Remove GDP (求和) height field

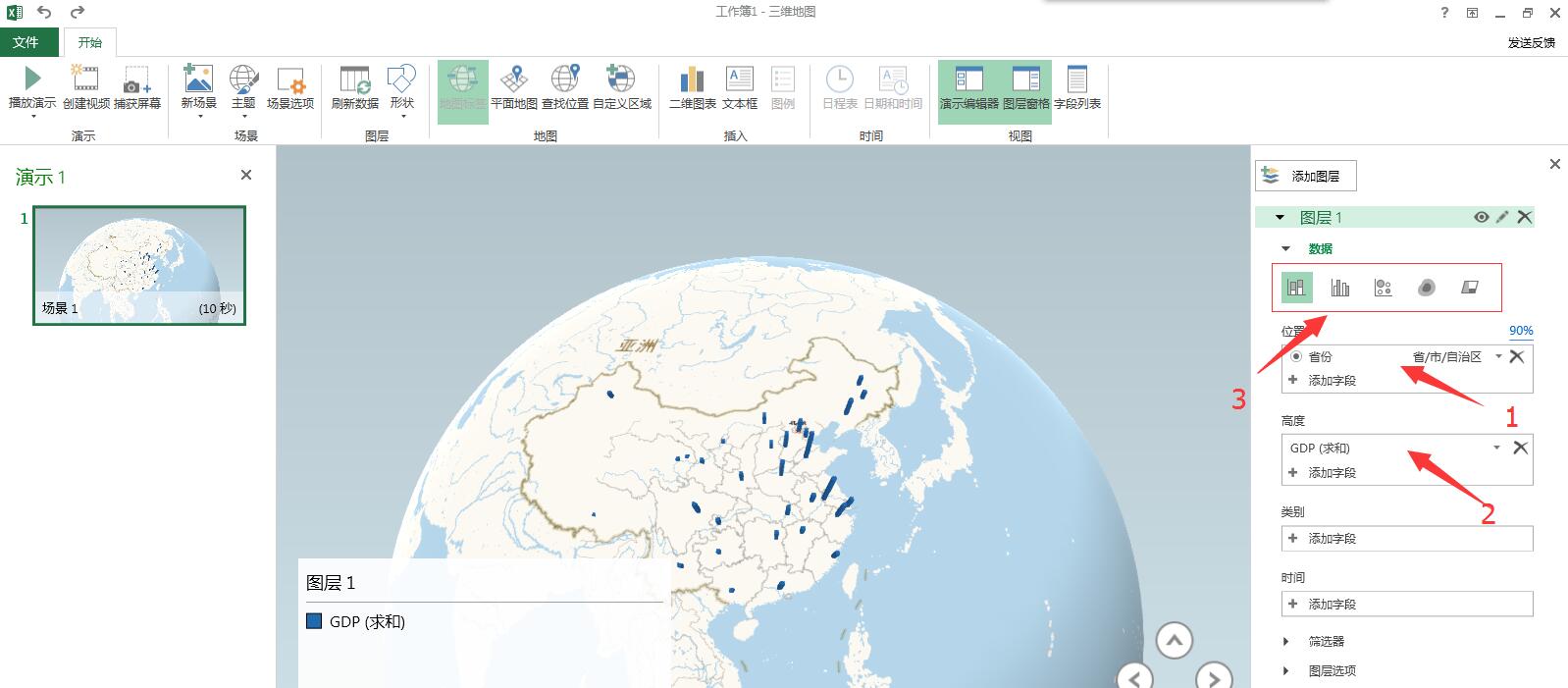(1520, 448)
